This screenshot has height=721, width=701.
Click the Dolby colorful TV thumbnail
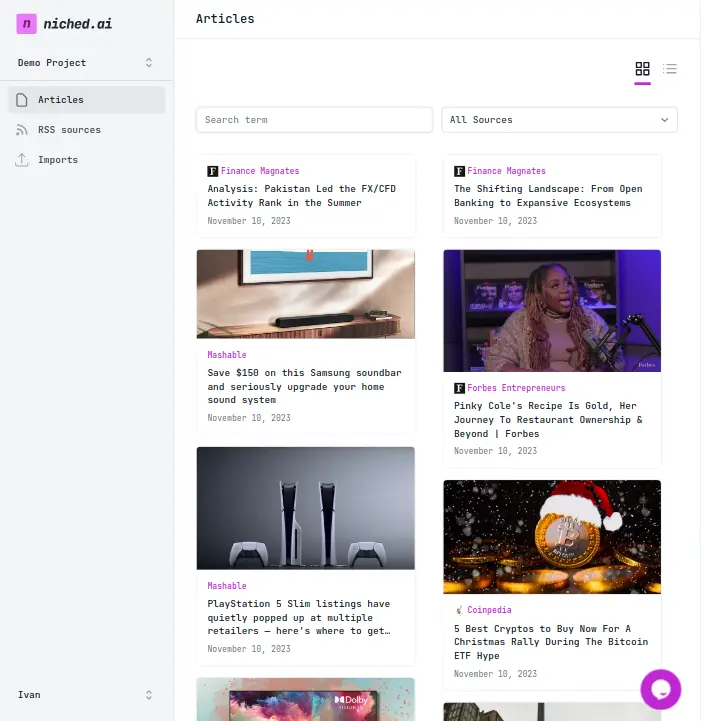tap(306, 699)
